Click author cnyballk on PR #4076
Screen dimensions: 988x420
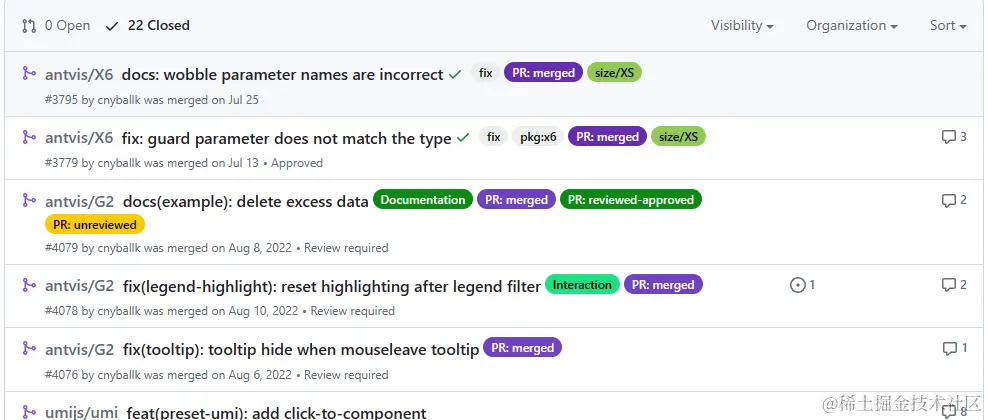[119, 375]
